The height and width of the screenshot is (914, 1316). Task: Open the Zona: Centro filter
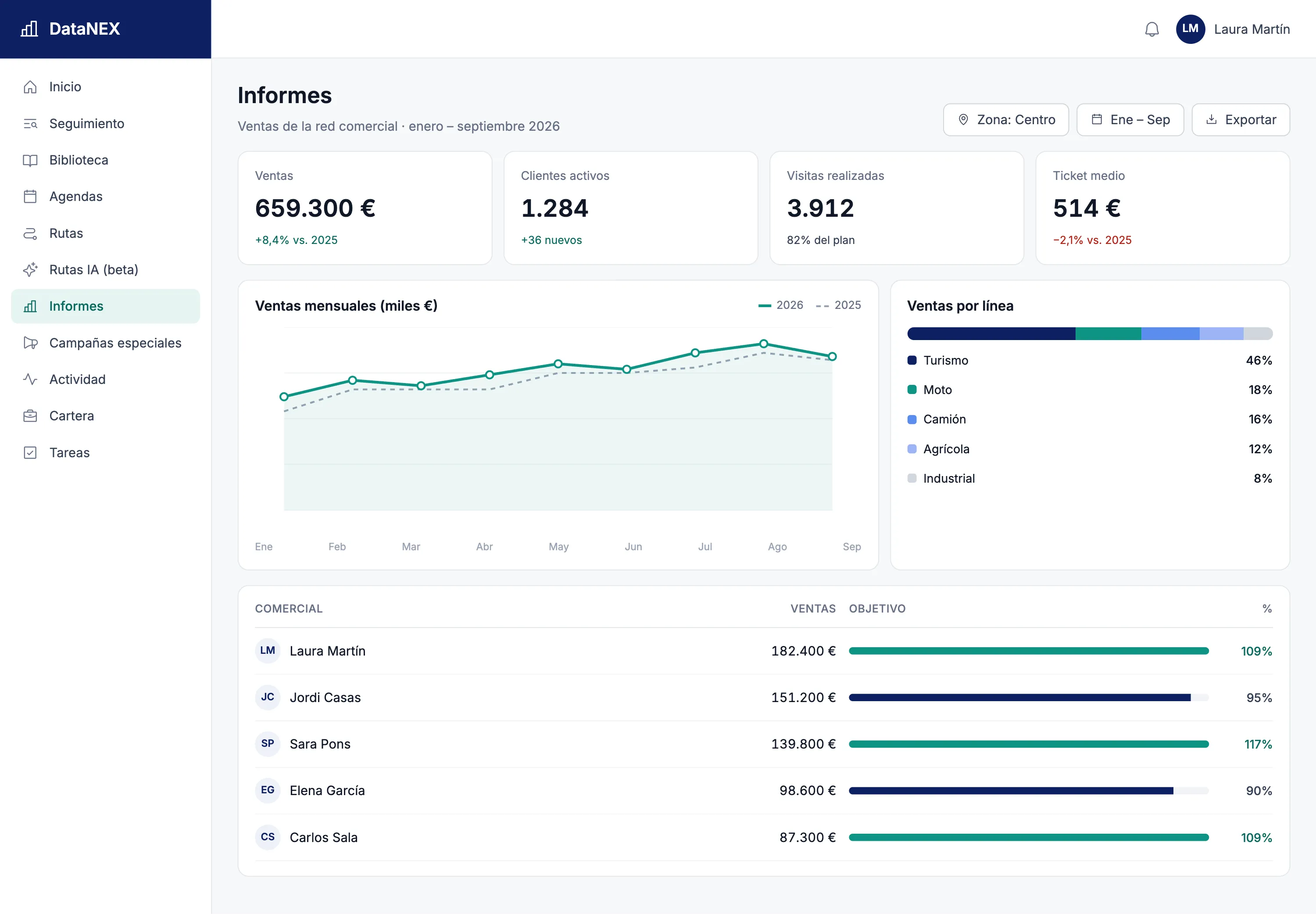click(x=1006, y=120)
